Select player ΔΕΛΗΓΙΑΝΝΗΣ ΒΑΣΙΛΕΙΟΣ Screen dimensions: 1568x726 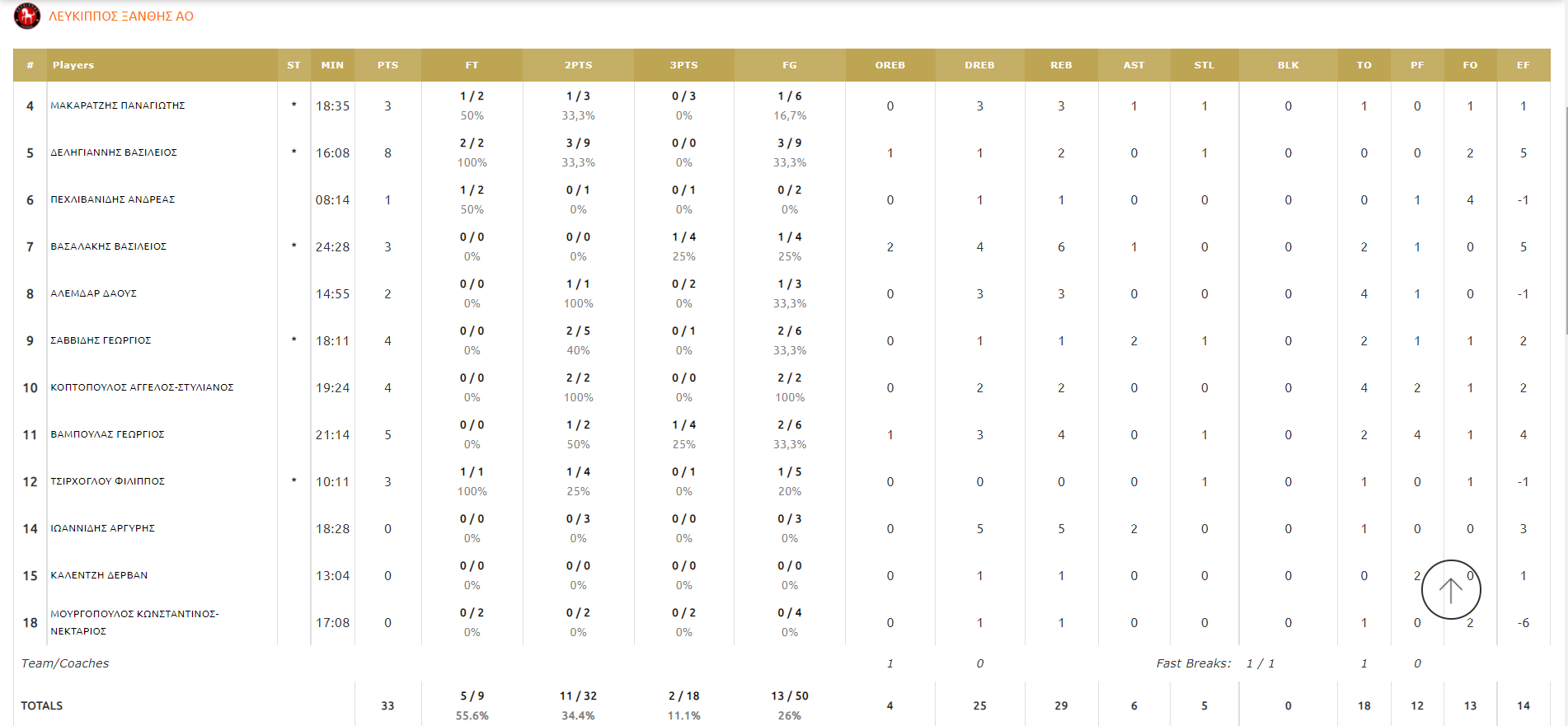(114, 152)
